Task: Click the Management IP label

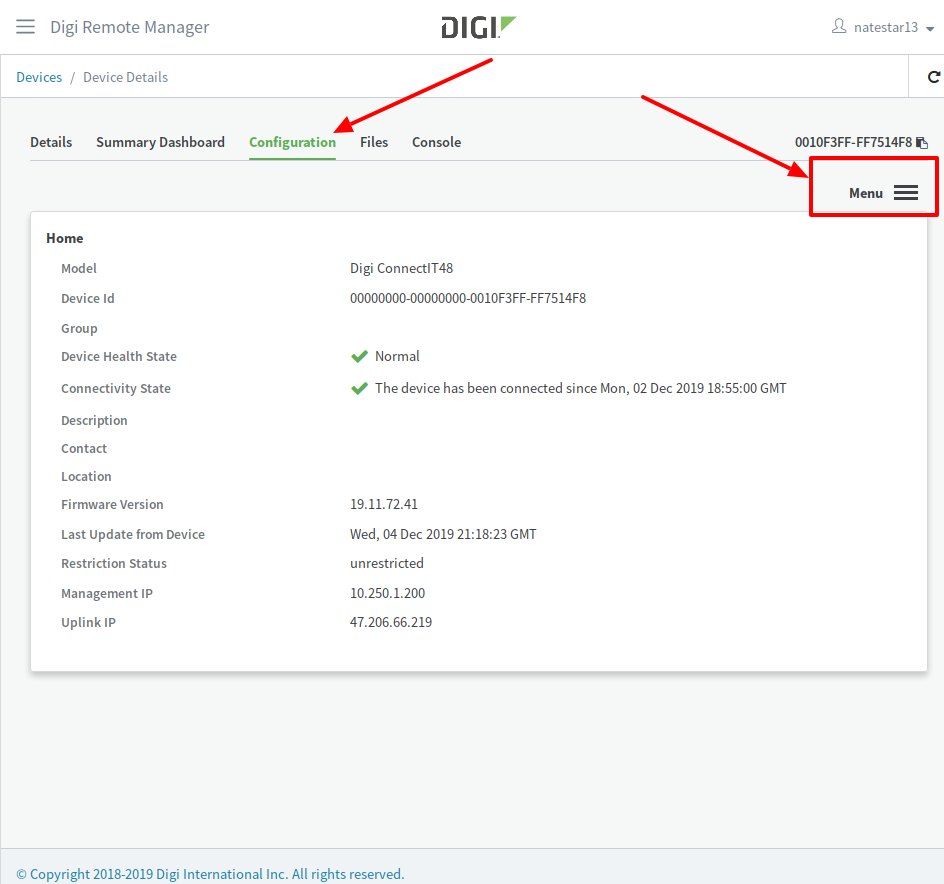Action: [x=107, y=593]
